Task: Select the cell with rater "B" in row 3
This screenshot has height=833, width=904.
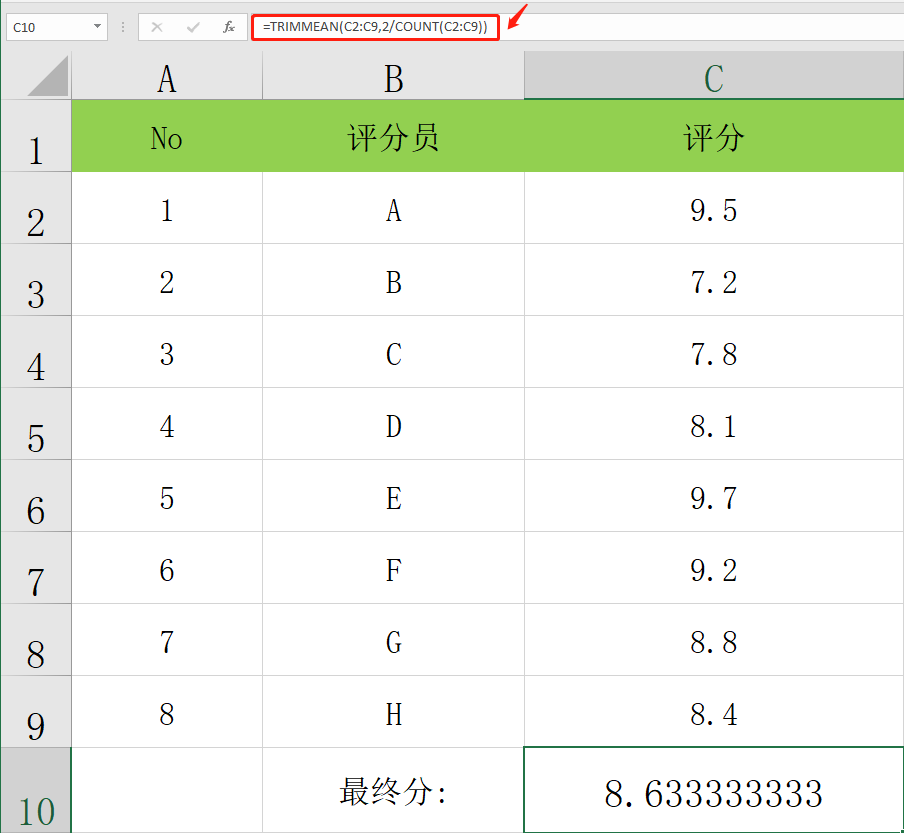Action: point(393,280)
